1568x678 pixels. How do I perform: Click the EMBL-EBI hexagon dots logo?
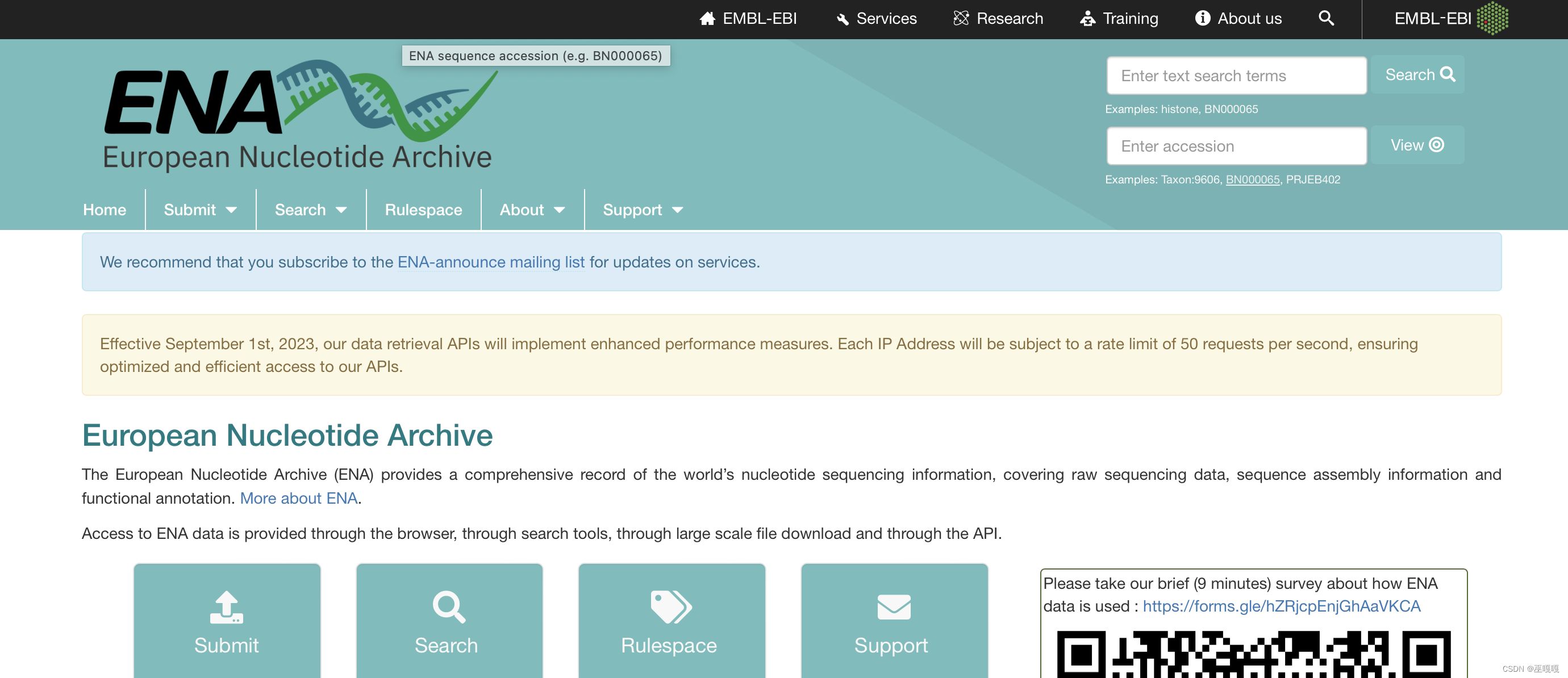[x=1492, y=18]
